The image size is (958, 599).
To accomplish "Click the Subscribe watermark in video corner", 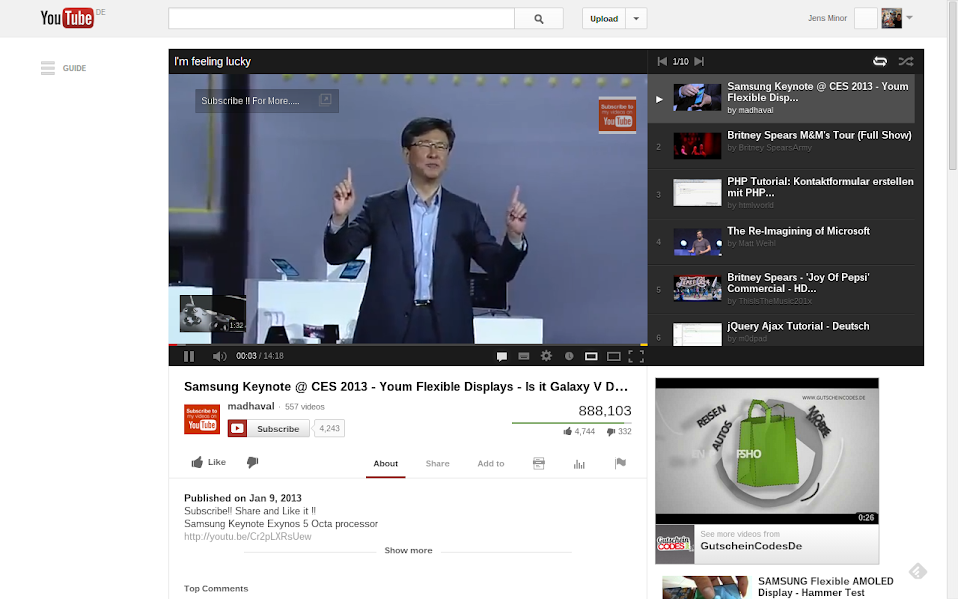I will (x=617, y=115).
